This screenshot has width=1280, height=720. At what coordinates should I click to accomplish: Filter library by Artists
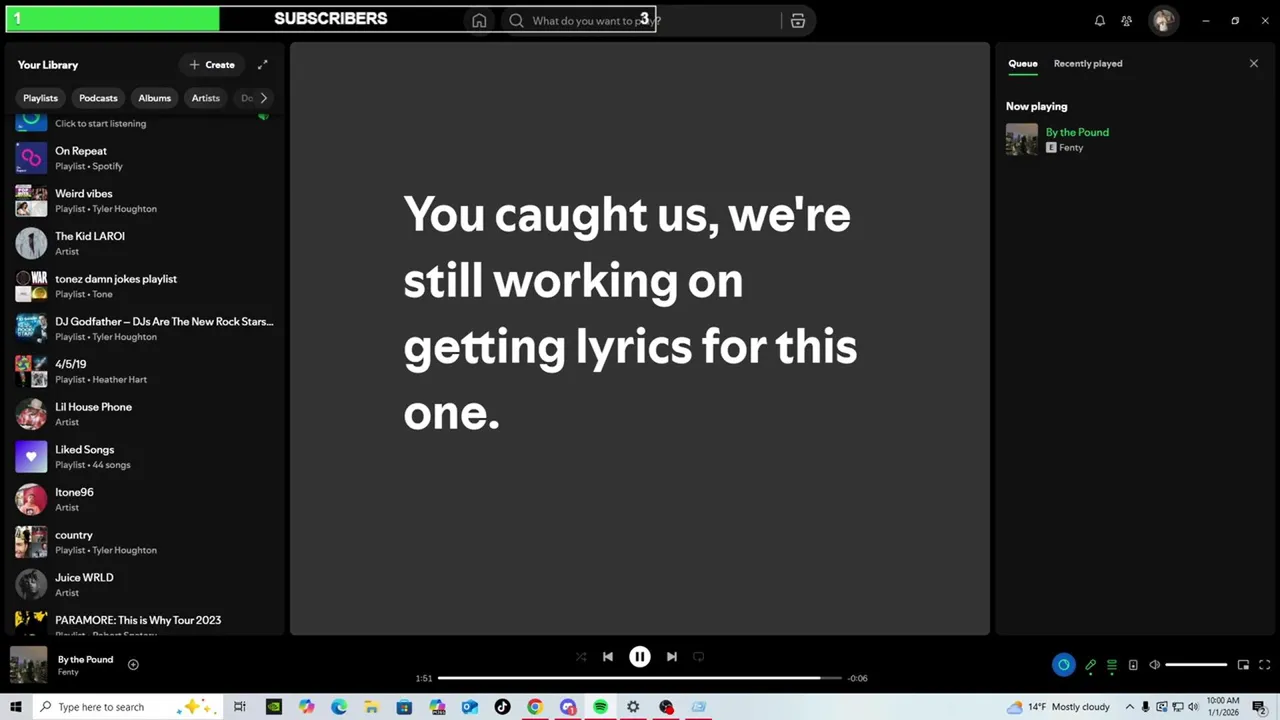[205, 98]
